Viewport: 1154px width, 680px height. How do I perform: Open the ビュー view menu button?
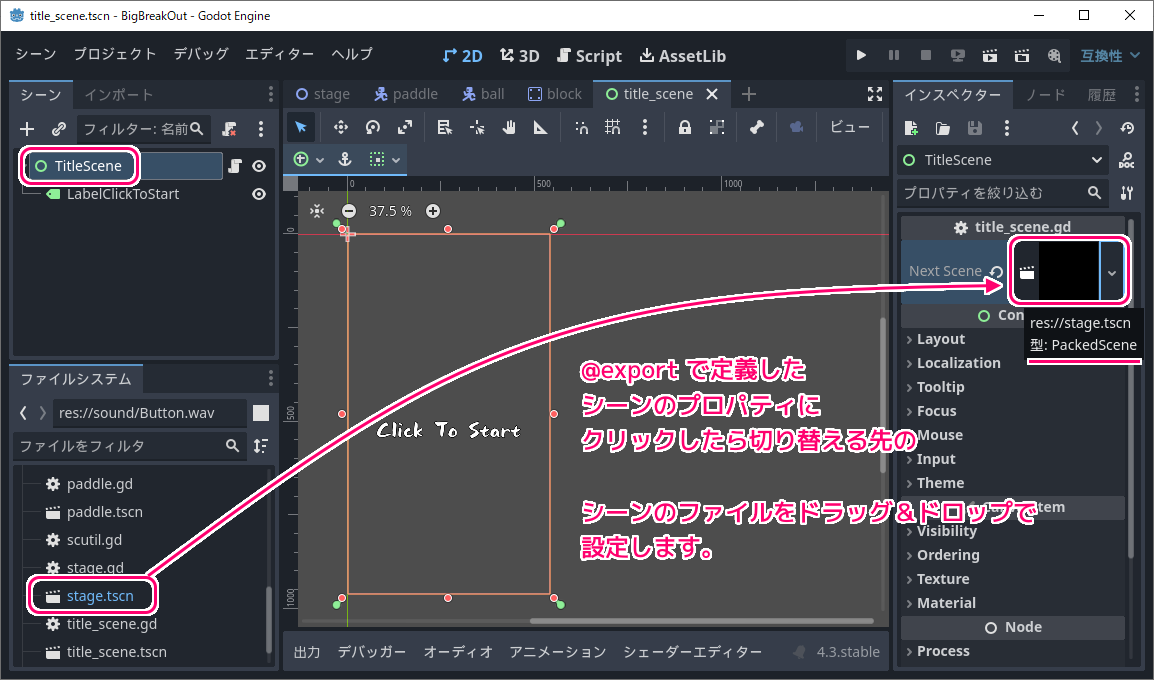point(850,127)
